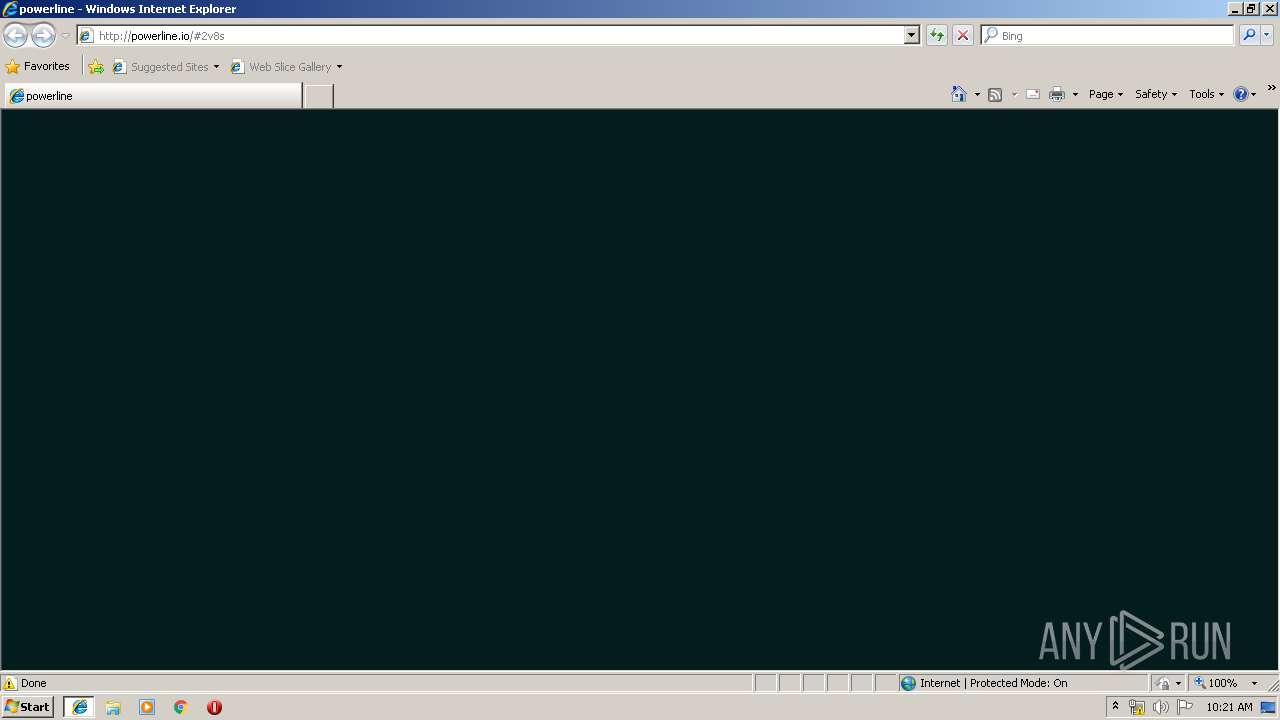Click the browser Back arrow button
Screen dimensions: 1280x720
(x=15, y=36)
